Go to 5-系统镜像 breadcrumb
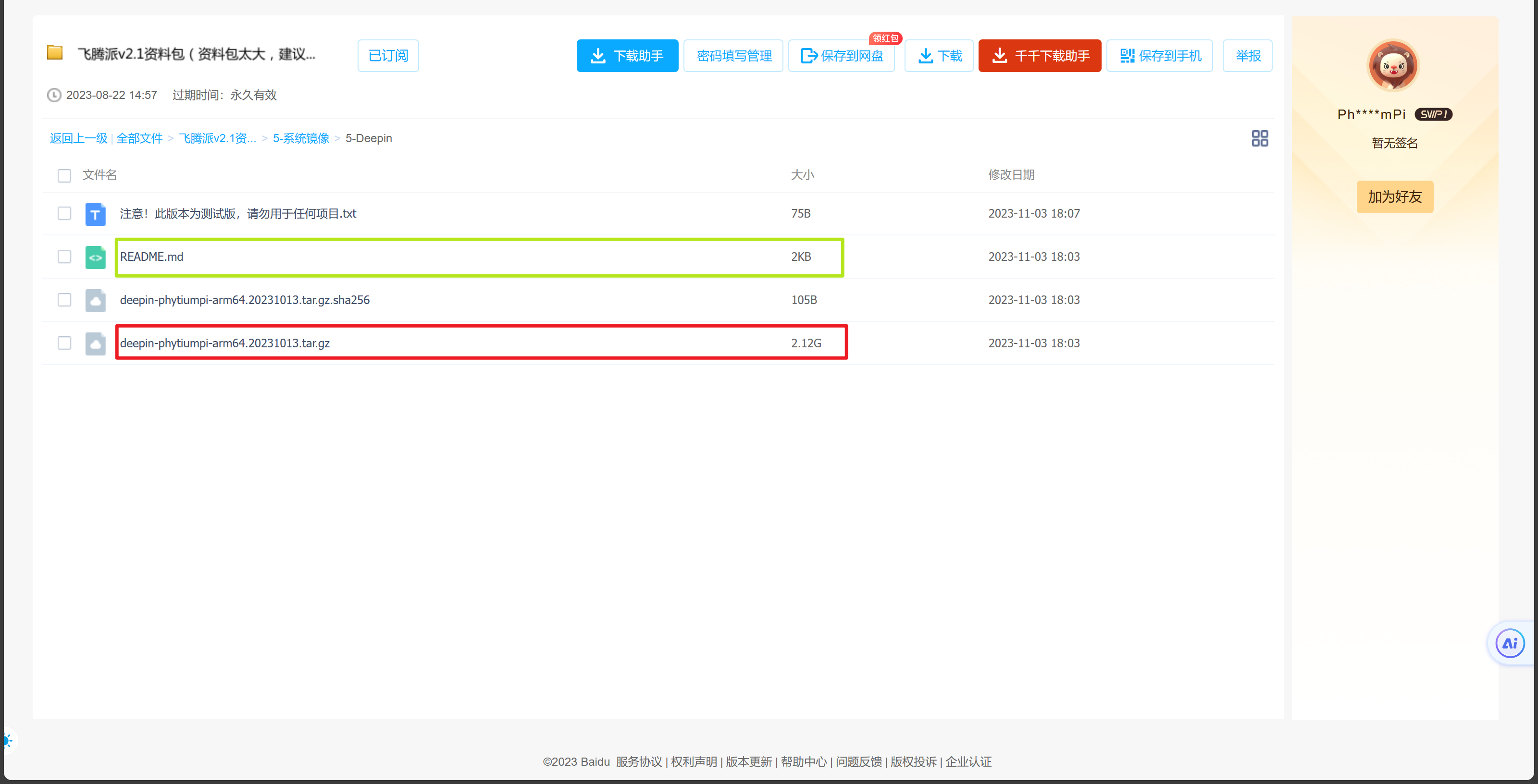This screenshot has height=784, width=1538. pyautogui.click(x=301, y=138)
